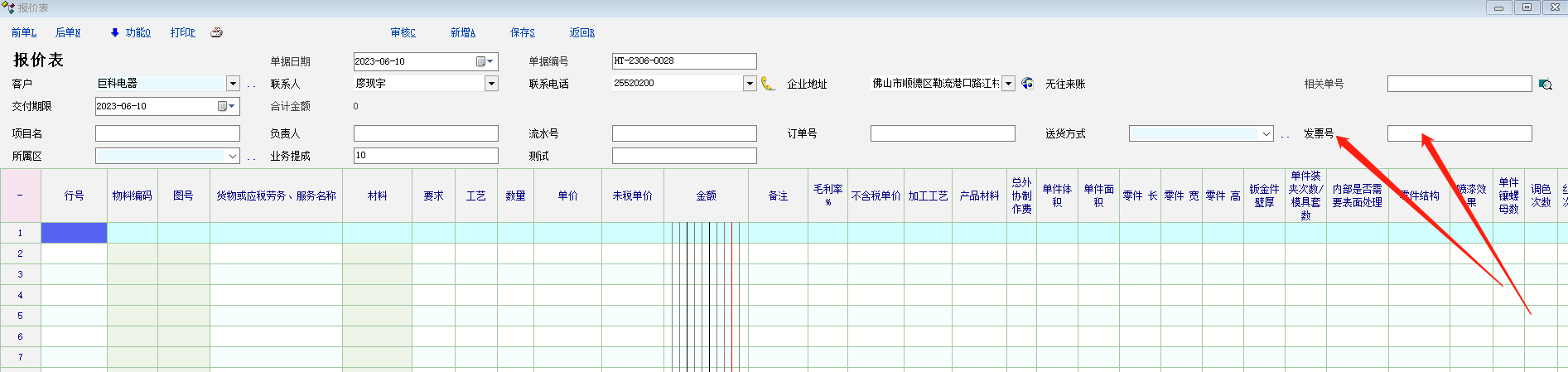The height and width of the screenshot is (372, 1568).
Task: Click the 保存S save button
Action: pyautogui.click(x=522, y=33)
